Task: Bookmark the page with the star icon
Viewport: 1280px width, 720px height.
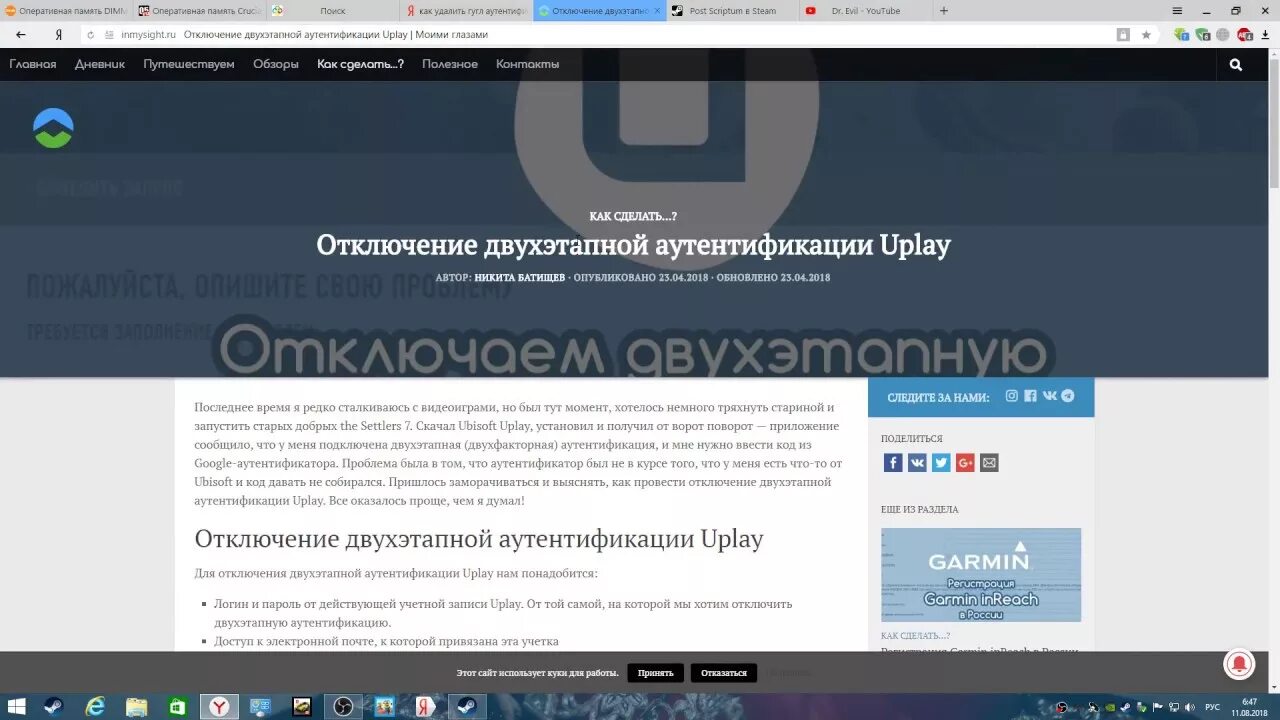Action: point(1146,34)
